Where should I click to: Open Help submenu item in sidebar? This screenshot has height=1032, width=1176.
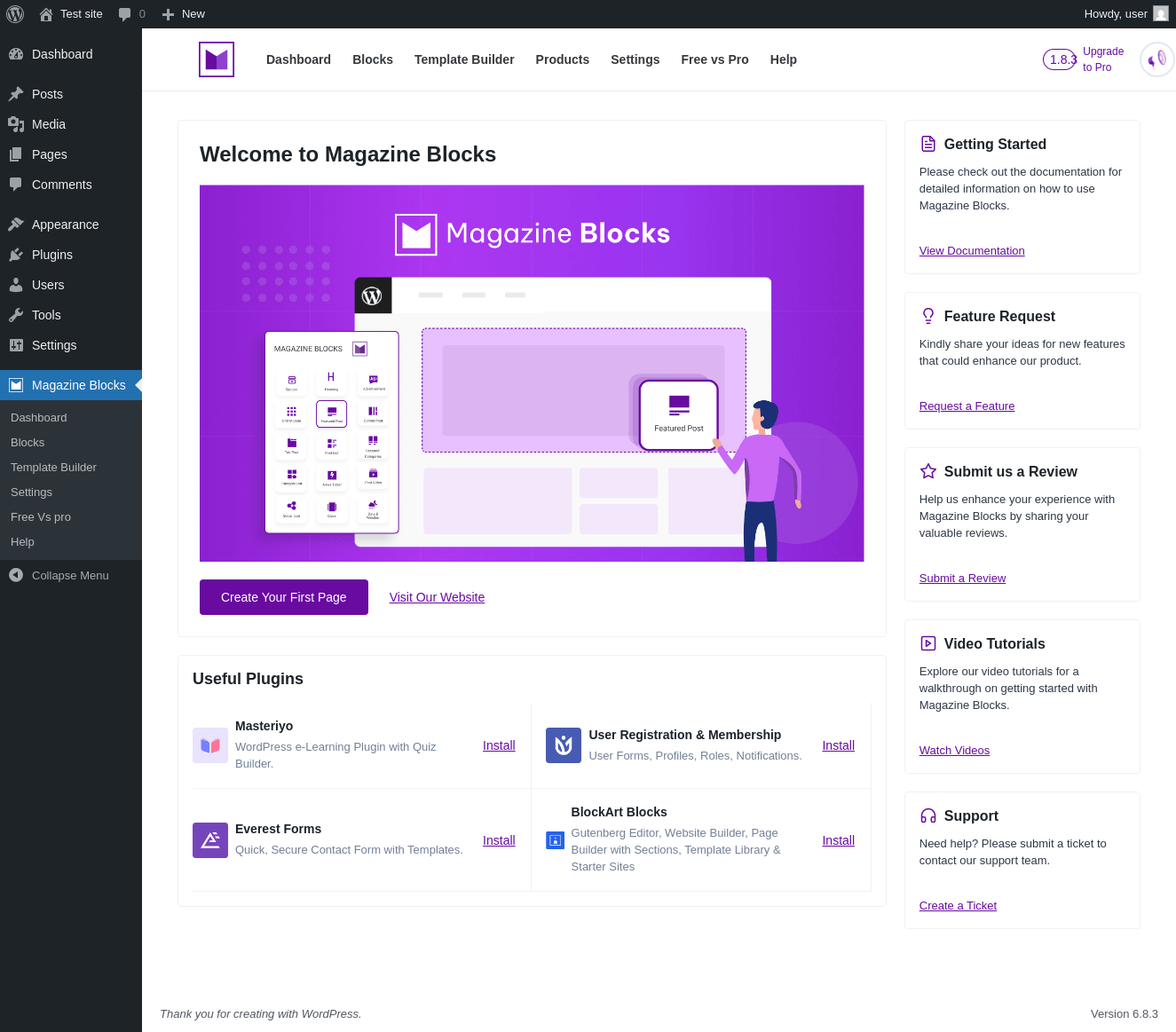22,542
